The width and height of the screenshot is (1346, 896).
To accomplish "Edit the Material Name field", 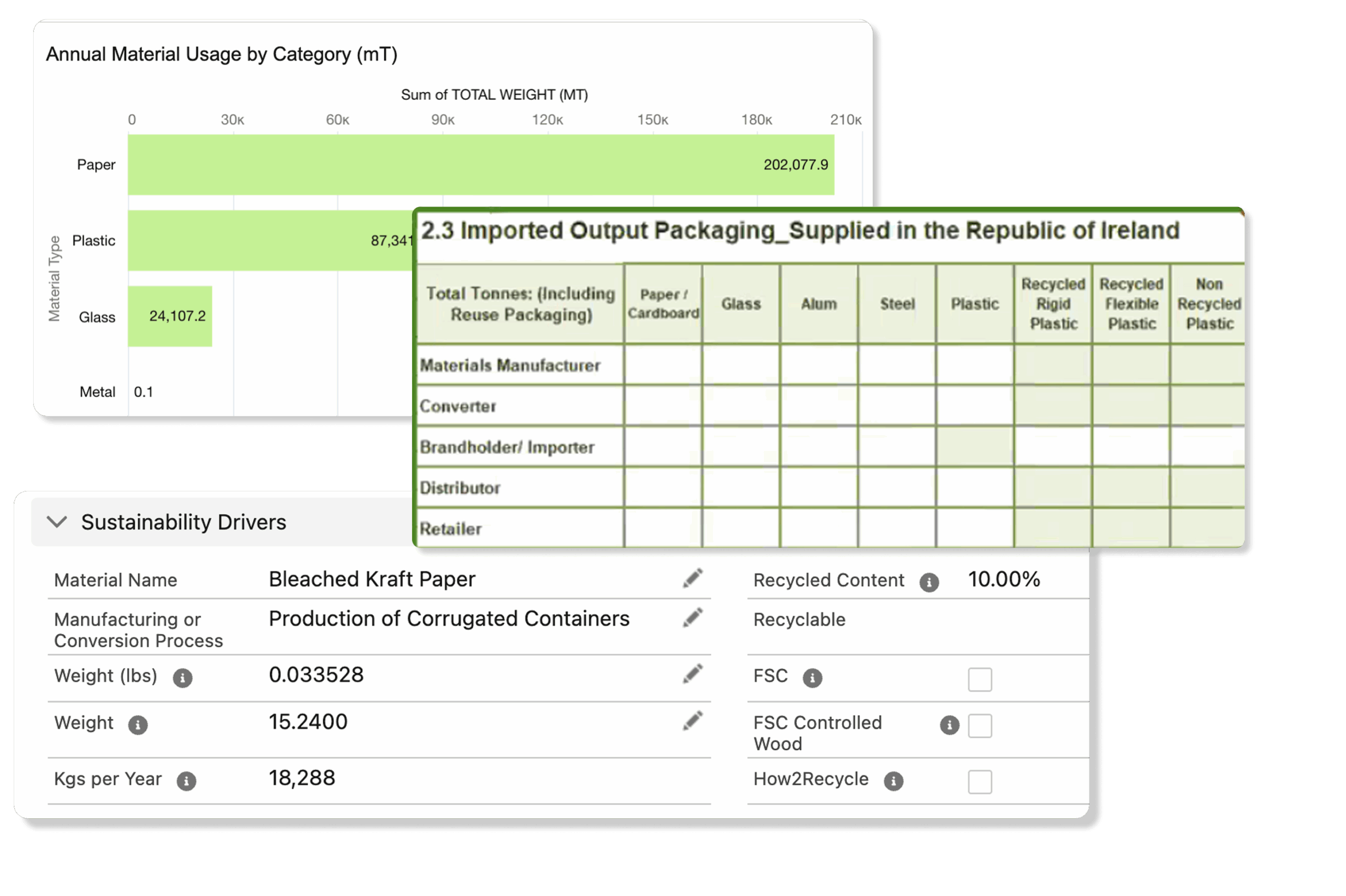I will click(x=693, y=579).
